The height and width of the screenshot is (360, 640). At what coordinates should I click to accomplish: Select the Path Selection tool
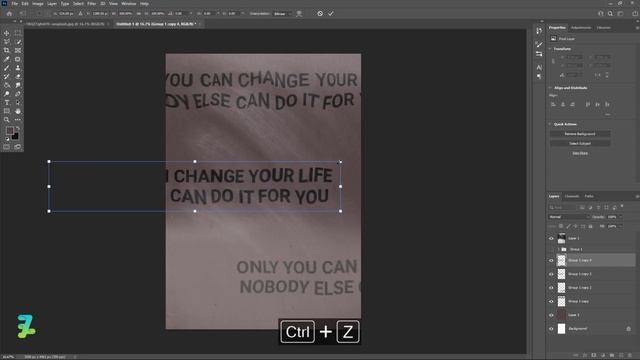(18, 102)
